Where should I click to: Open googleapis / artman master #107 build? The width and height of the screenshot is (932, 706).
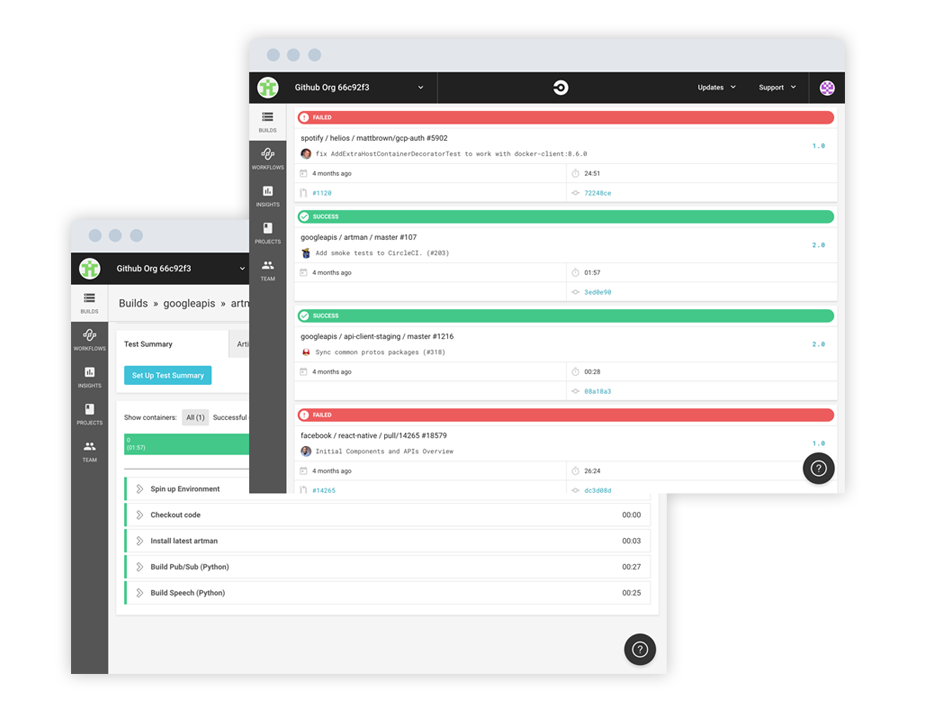pos(358,237)
